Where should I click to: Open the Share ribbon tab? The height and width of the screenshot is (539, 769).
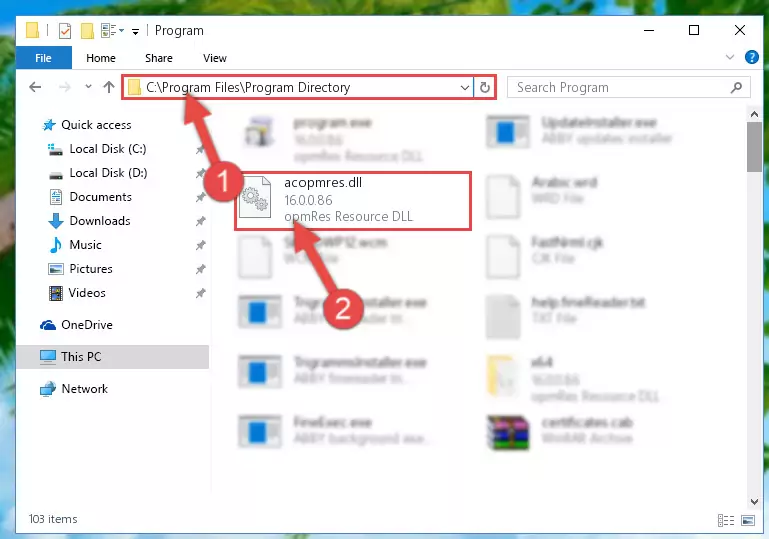pos(158,58)
